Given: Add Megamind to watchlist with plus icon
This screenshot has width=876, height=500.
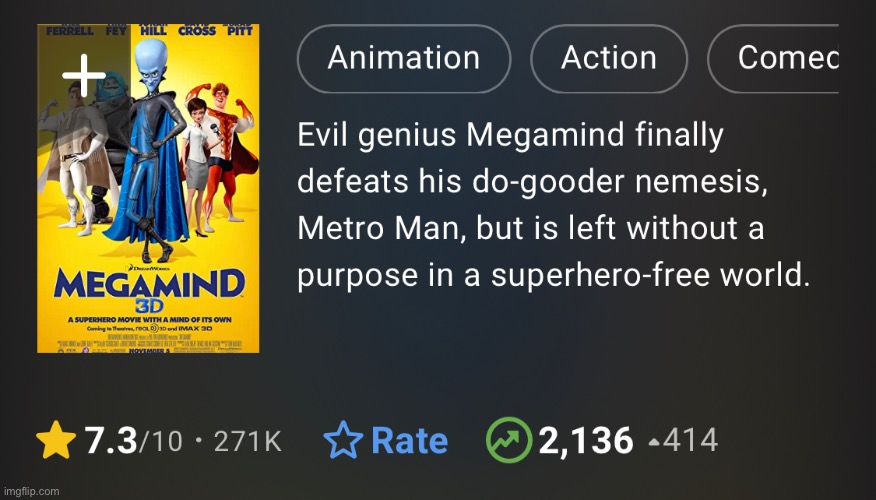Looking at the screenshot, I should [84, 76].
